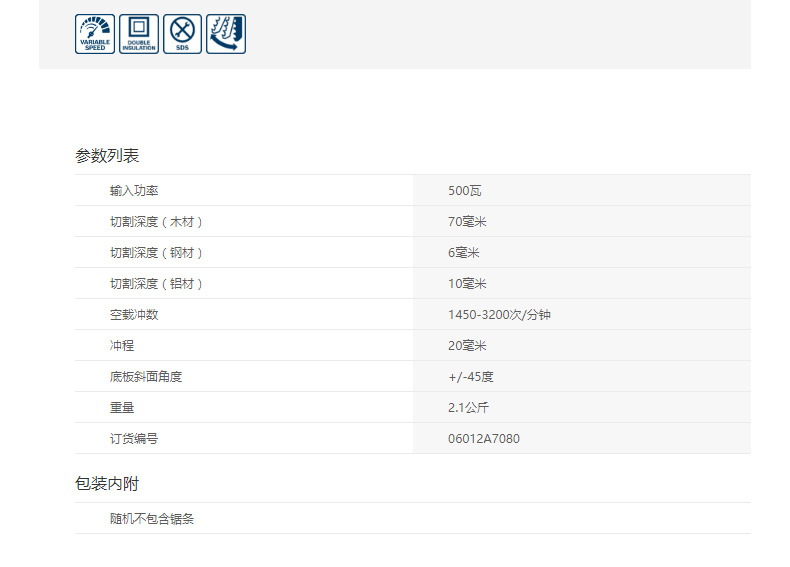790x567 pixels.
Task: Click the 1450-3200次/分钟 value
Action: click(499, 314)
